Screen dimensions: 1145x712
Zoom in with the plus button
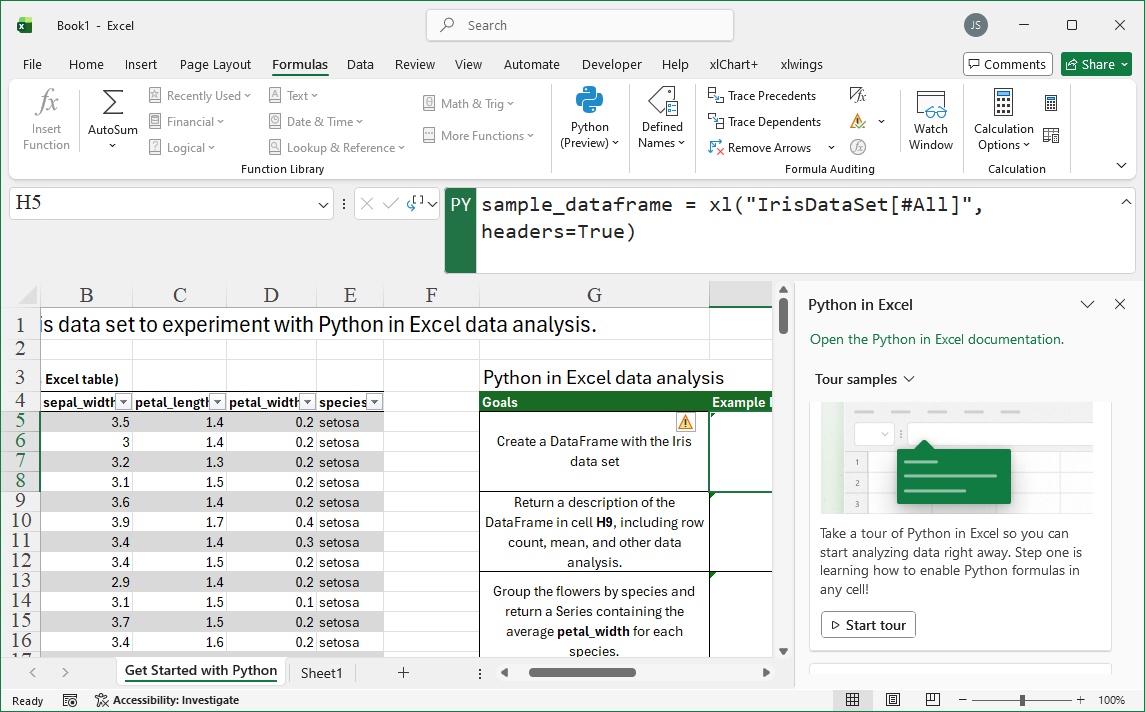(x=1080, y=700)
